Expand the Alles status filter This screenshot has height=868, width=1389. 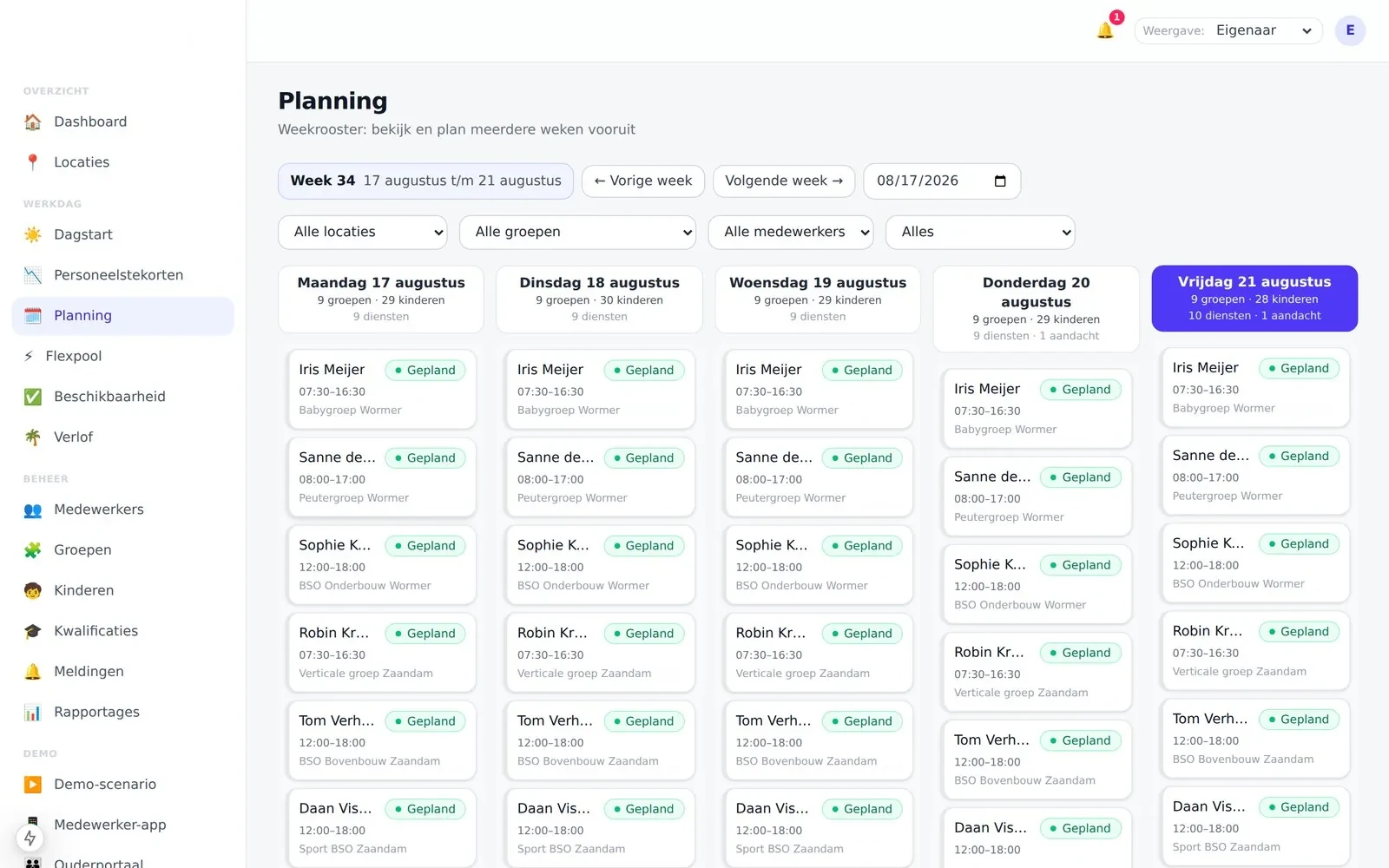980,232
